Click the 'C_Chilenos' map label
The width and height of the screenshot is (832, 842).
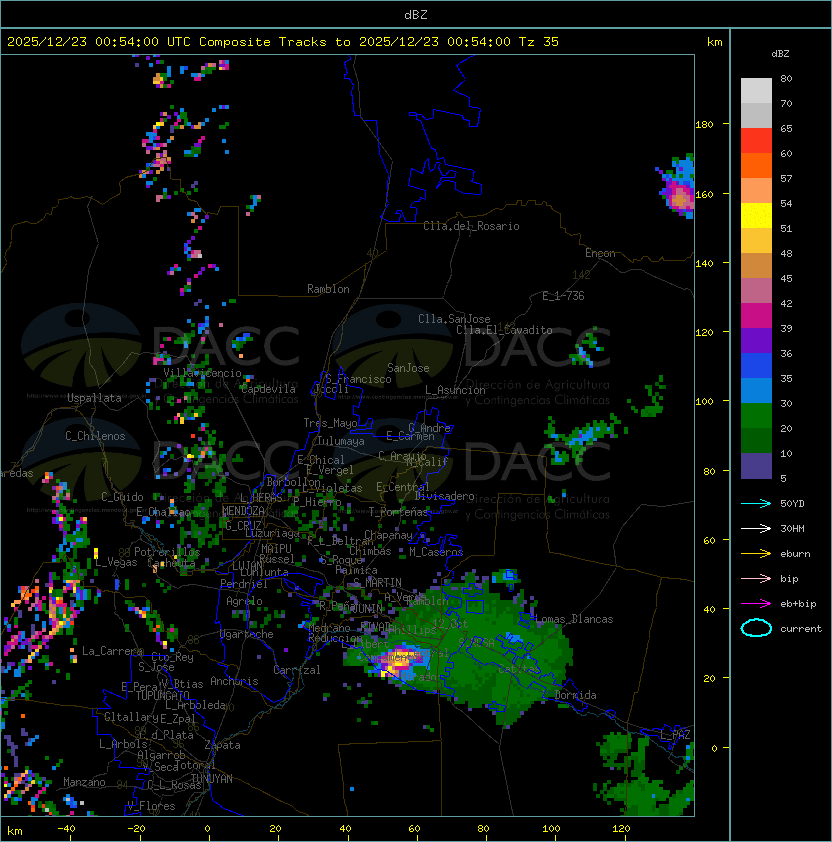point(95,436)
